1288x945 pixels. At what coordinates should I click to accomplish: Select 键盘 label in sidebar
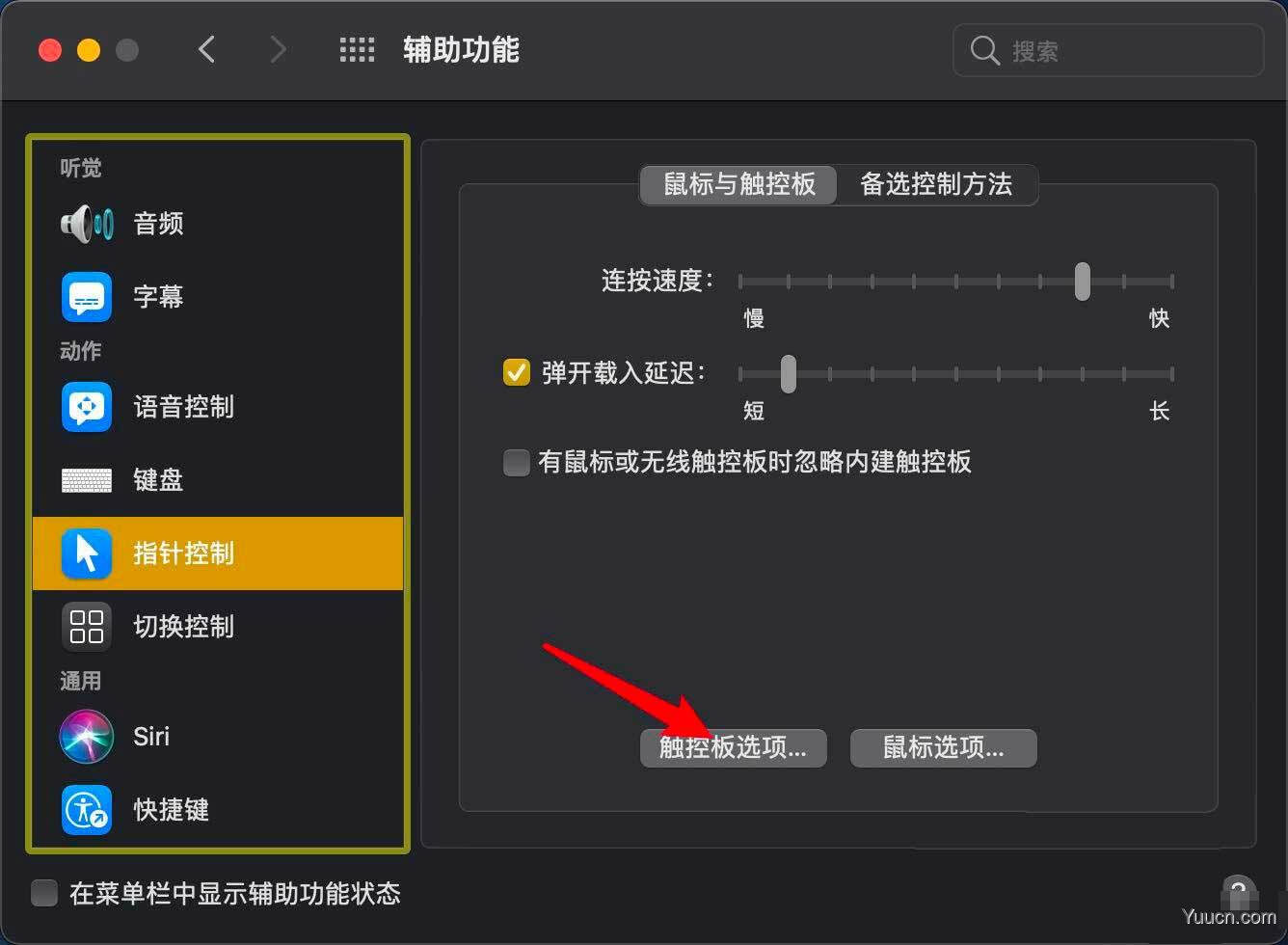click(x=158, y=479)
